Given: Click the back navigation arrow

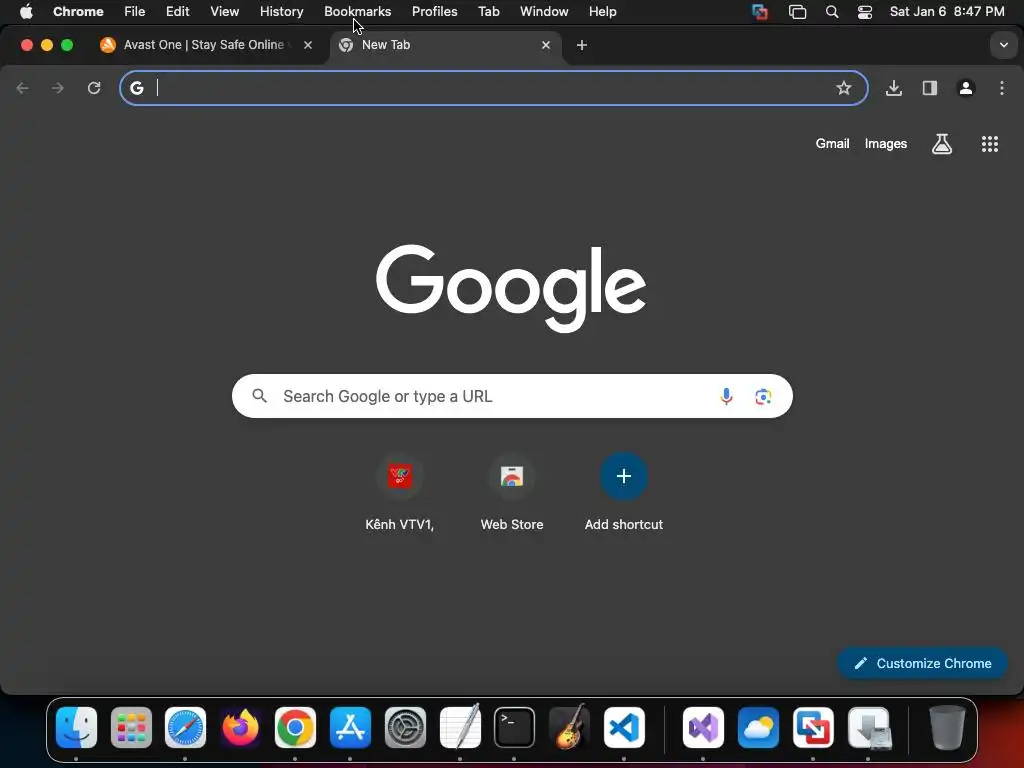Looking at the screenshot, I should (x=22, y=88).
